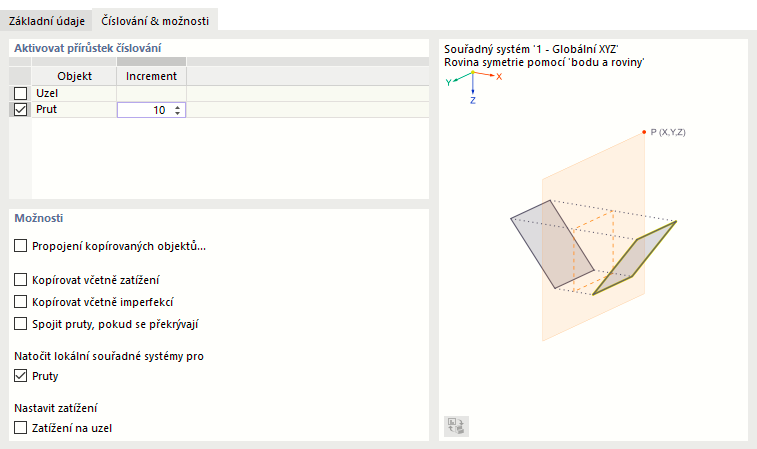Enable numbering increment for Uzel
The width and height of the screenshot is (757, 449).
(21, 93)
